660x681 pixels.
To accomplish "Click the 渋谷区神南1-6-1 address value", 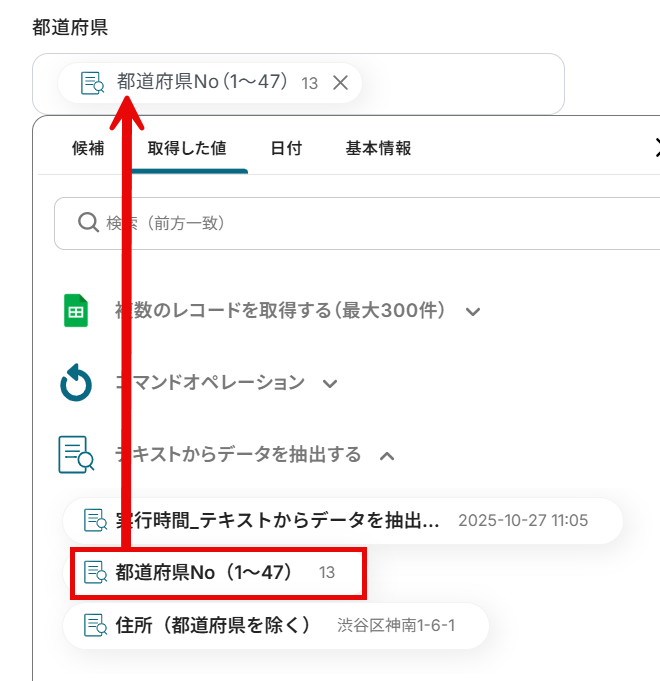I will (396, 626).
